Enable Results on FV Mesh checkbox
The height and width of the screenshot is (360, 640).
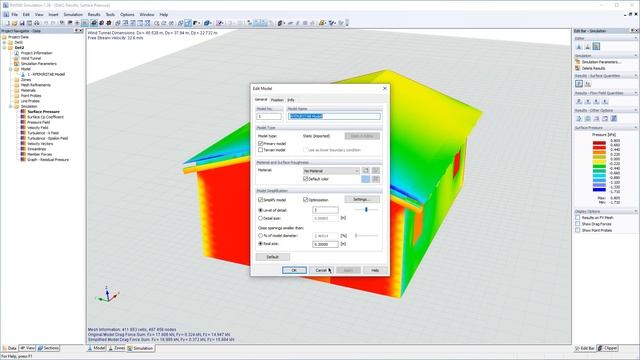pyautogui.click(x=578, y=218)
